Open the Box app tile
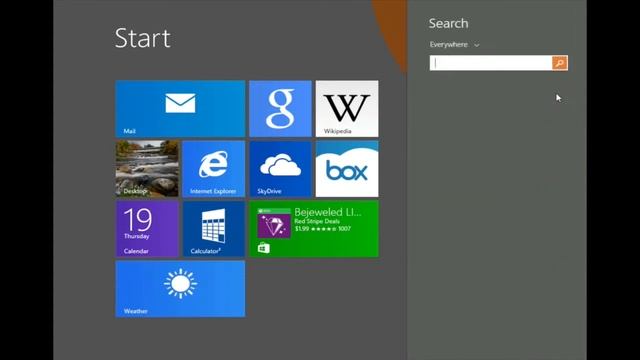640x360 pixels. [x=347, y=169]
